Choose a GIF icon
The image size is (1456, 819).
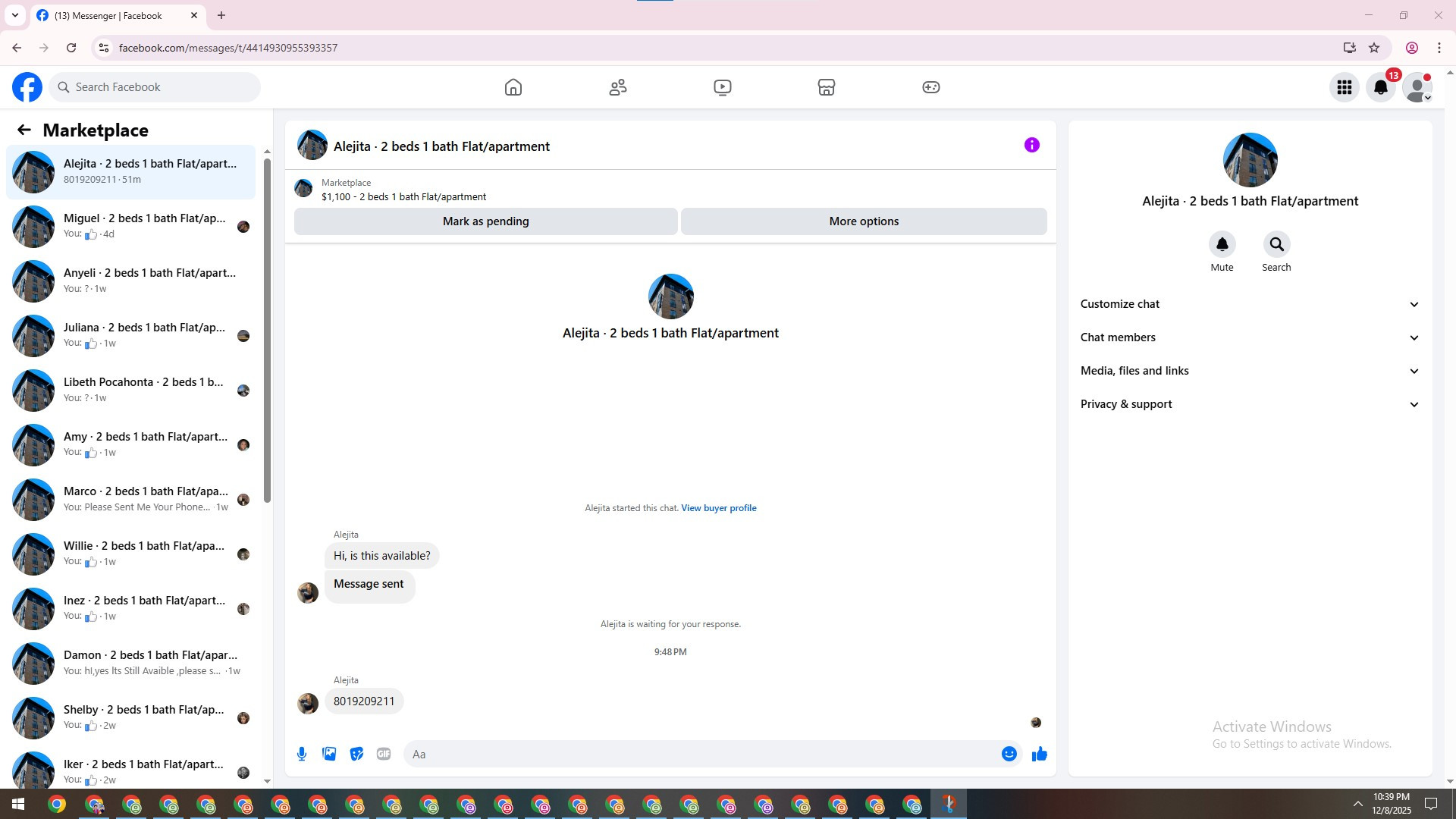(384, 754)
